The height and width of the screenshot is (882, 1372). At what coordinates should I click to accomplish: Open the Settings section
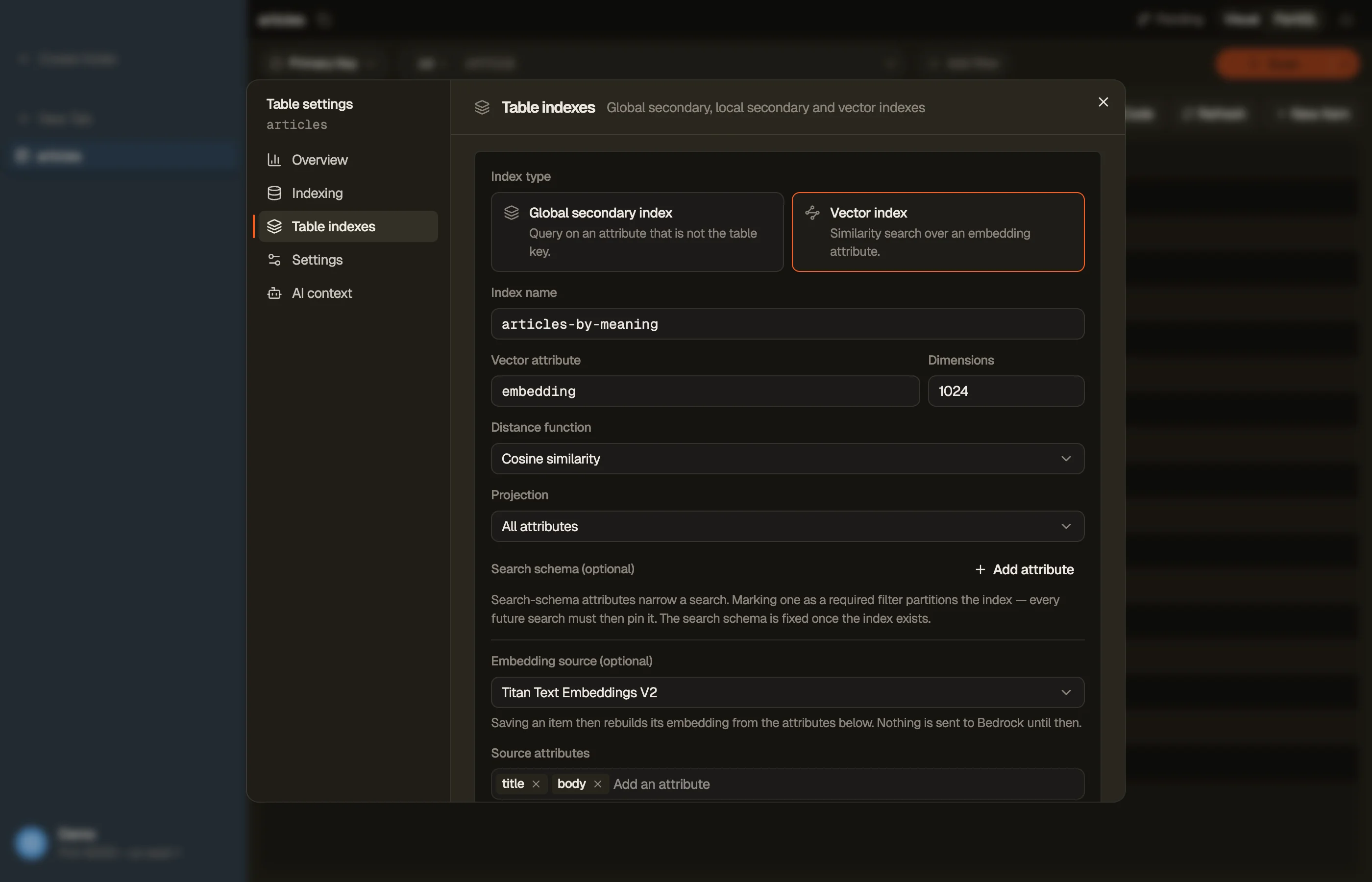point(348,259)
